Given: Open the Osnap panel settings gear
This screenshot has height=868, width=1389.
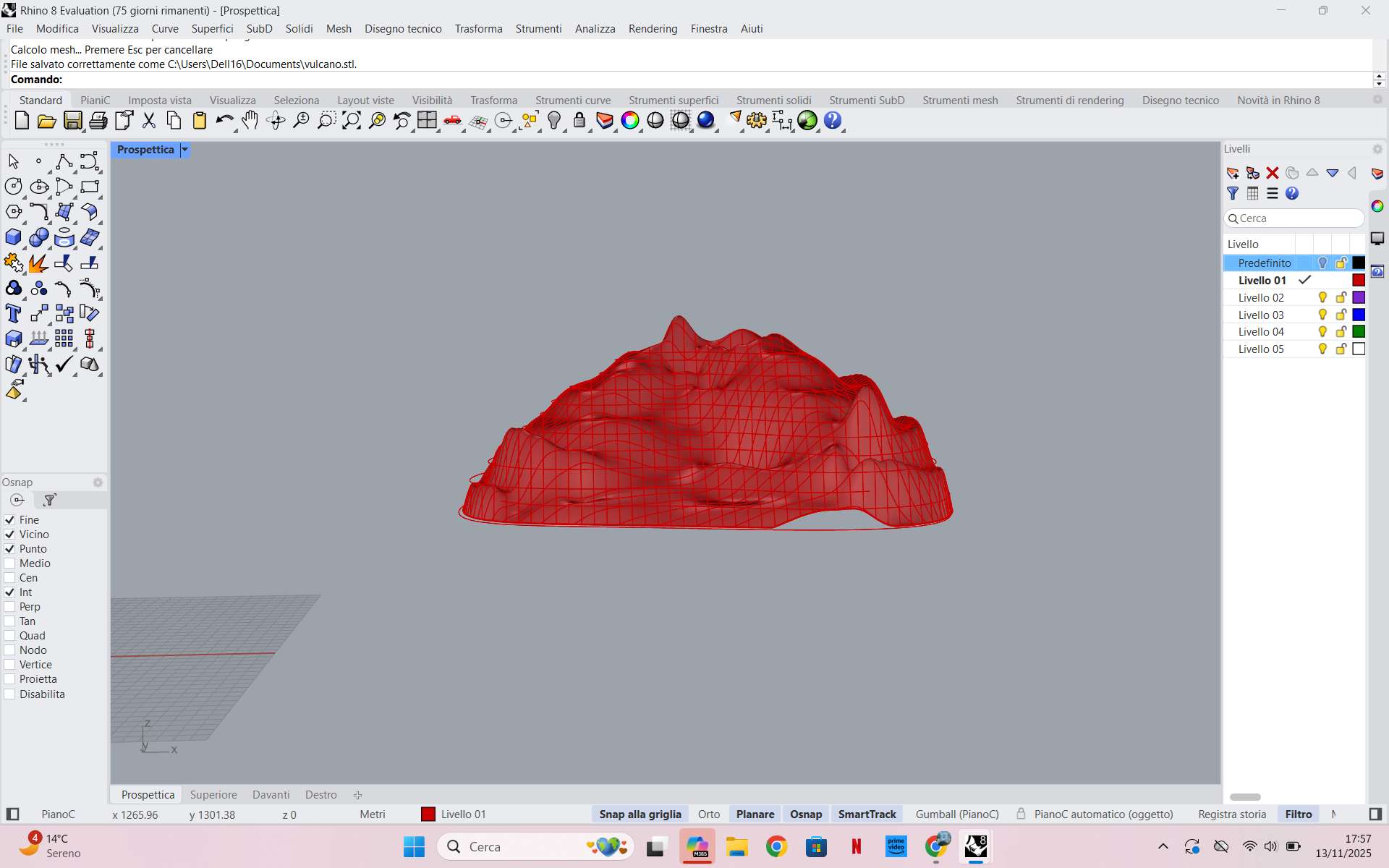Looking at the screenshot, I should point(98,482).
